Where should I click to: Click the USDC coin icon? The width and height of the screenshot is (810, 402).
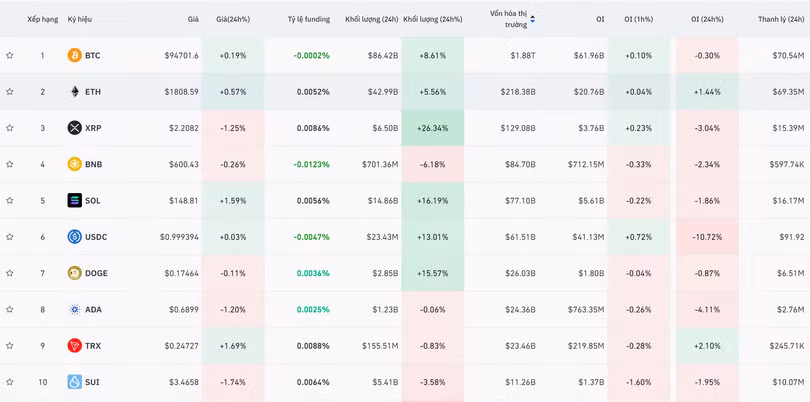tap(74, 237)
